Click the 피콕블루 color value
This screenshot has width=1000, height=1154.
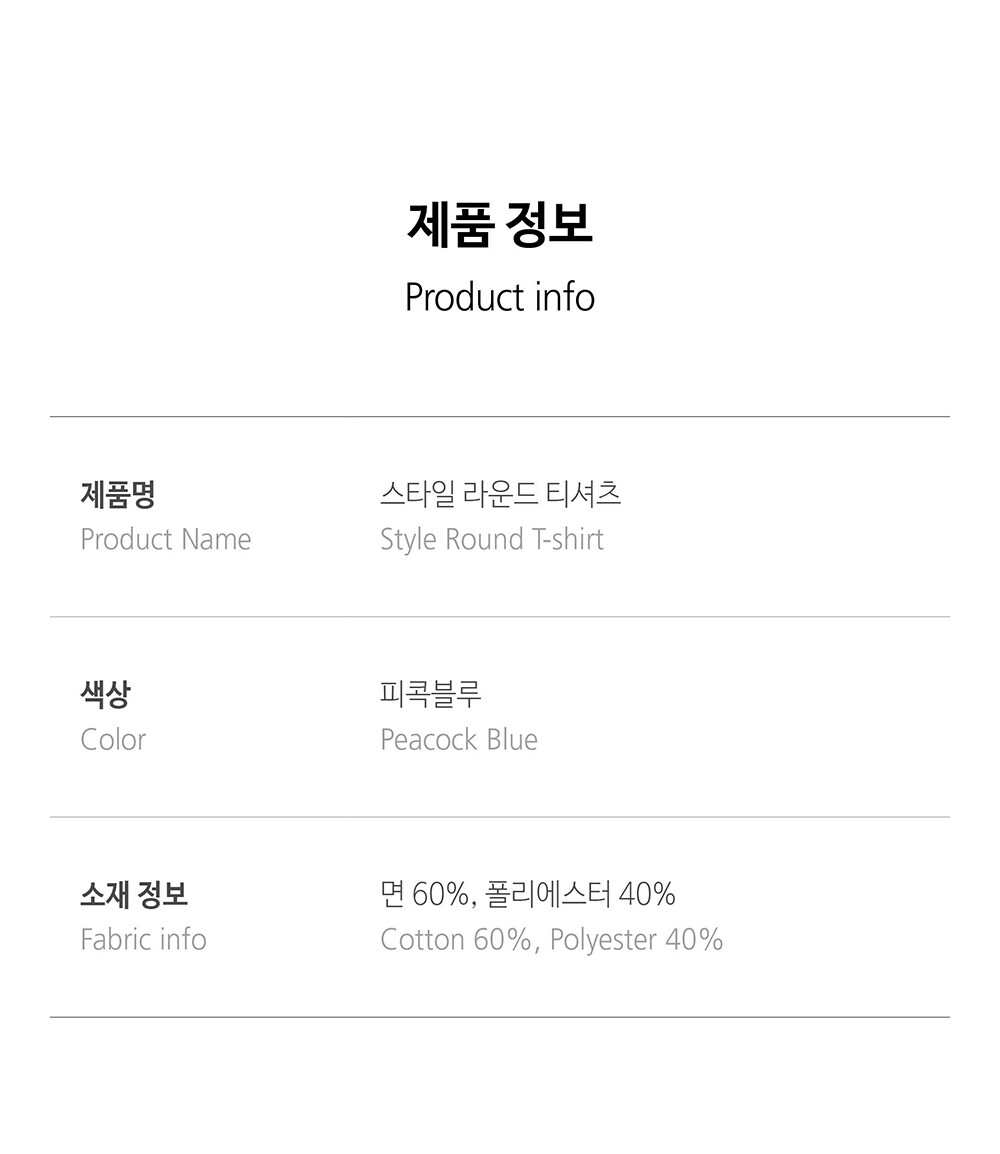point(431,694)
